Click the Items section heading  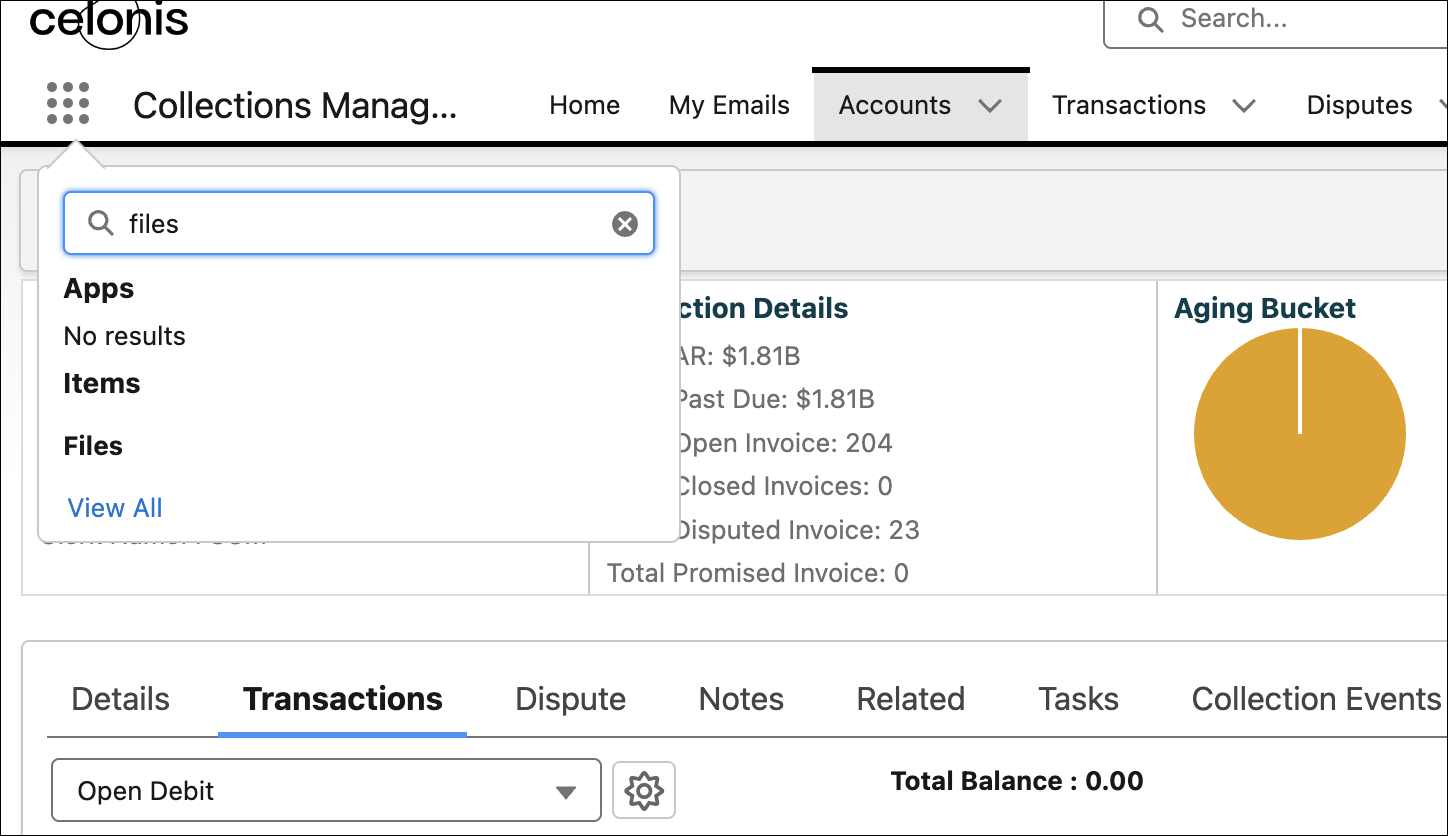pyautogui.click(x=102, y=384)
